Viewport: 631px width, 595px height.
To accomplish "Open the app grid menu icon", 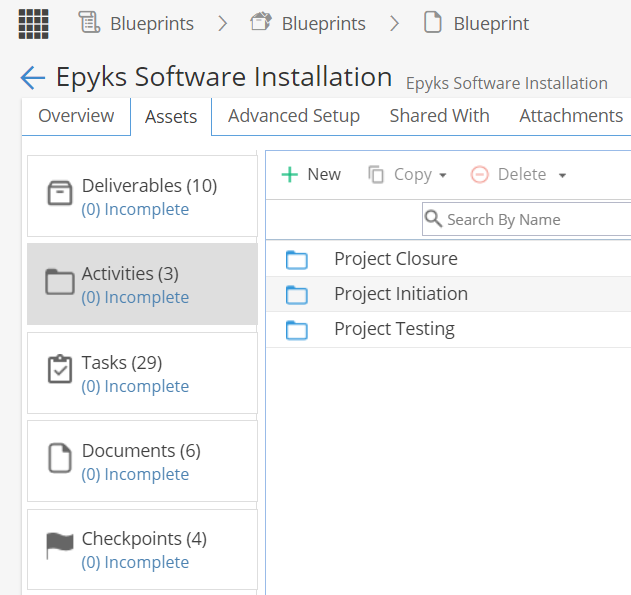I will tap(33, 24).
